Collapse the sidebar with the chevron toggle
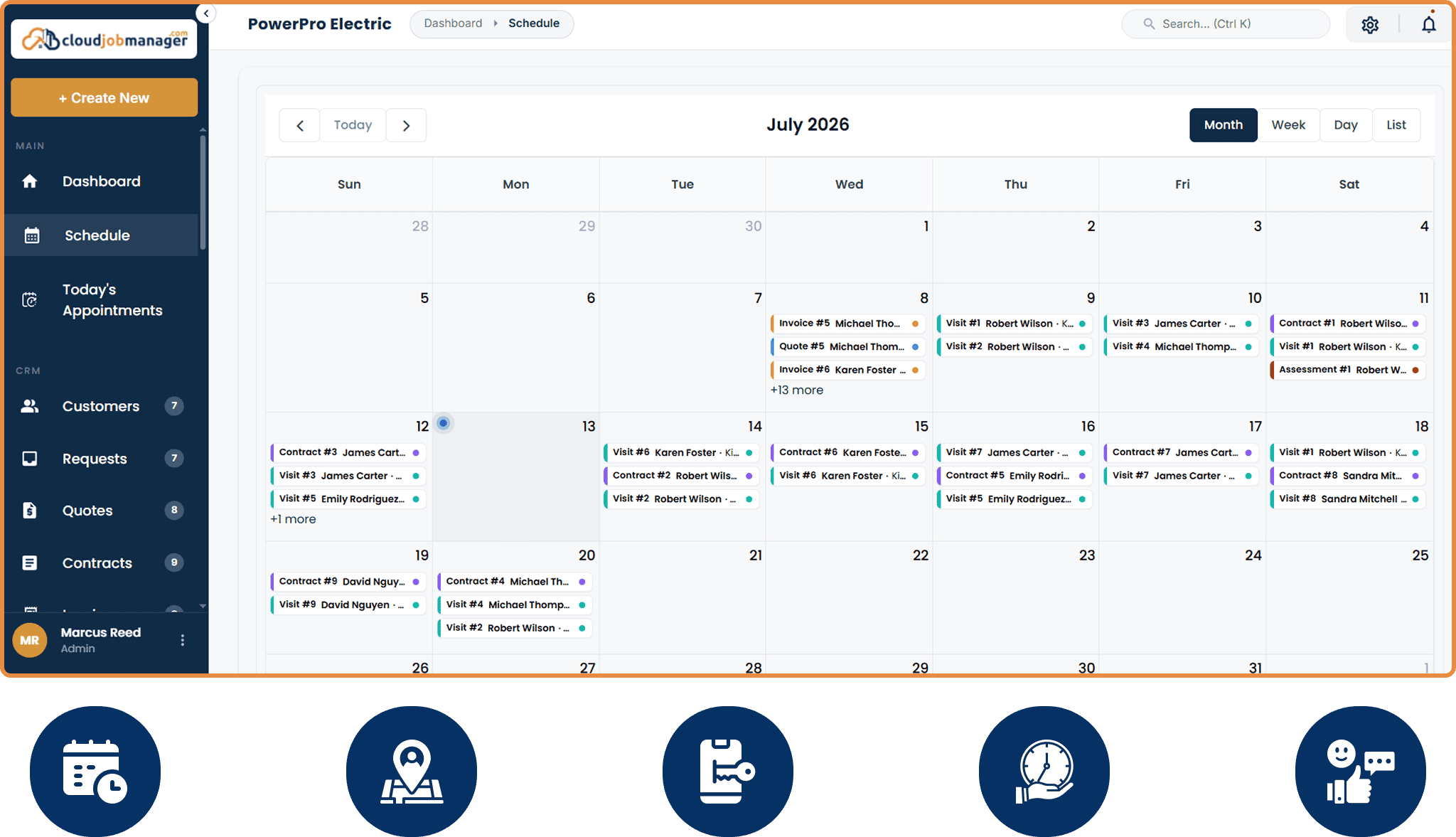The image size is (1456, 837). point(206,13)
